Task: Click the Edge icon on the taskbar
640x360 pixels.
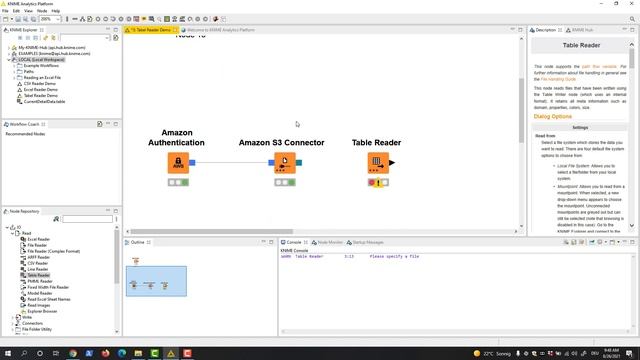Action: (x=122, y=353)
